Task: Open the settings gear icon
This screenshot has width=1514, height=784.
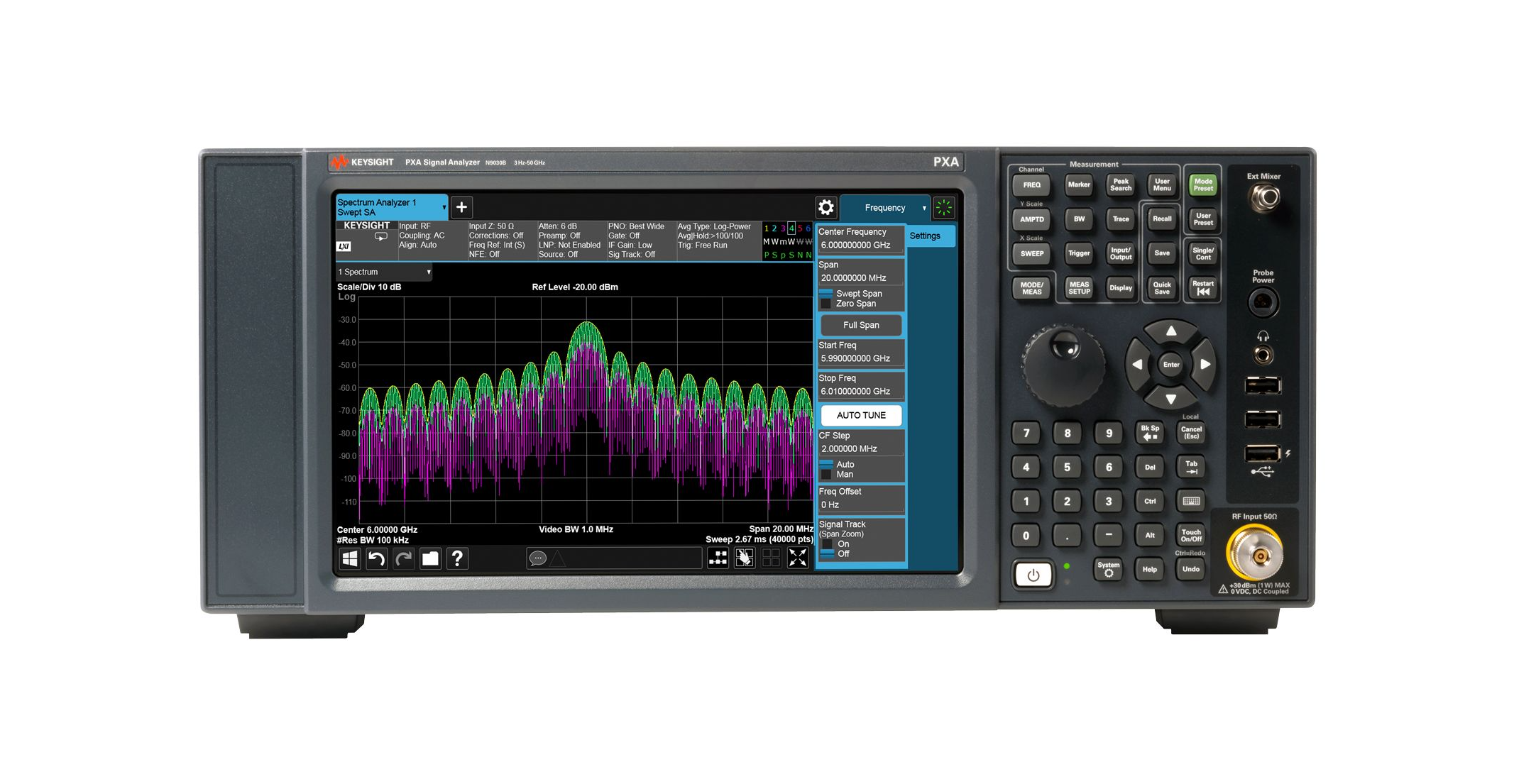Action: [x=826, y=207]
